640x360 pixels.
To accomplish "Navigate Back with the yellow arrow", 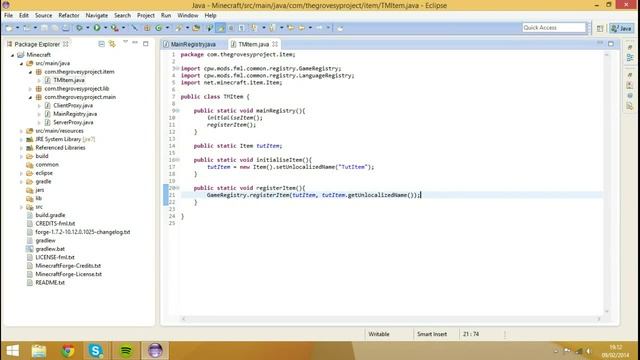I will 302,28.
